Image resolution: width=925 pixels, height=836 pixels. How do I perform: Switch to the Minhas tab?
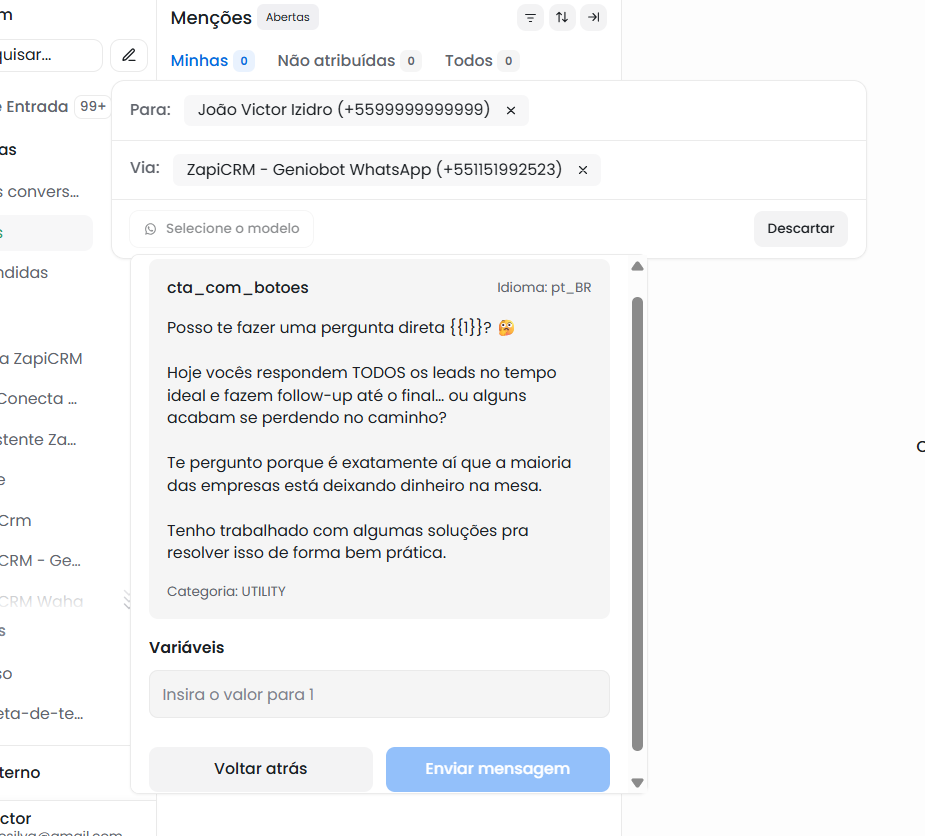pos(200,61)
